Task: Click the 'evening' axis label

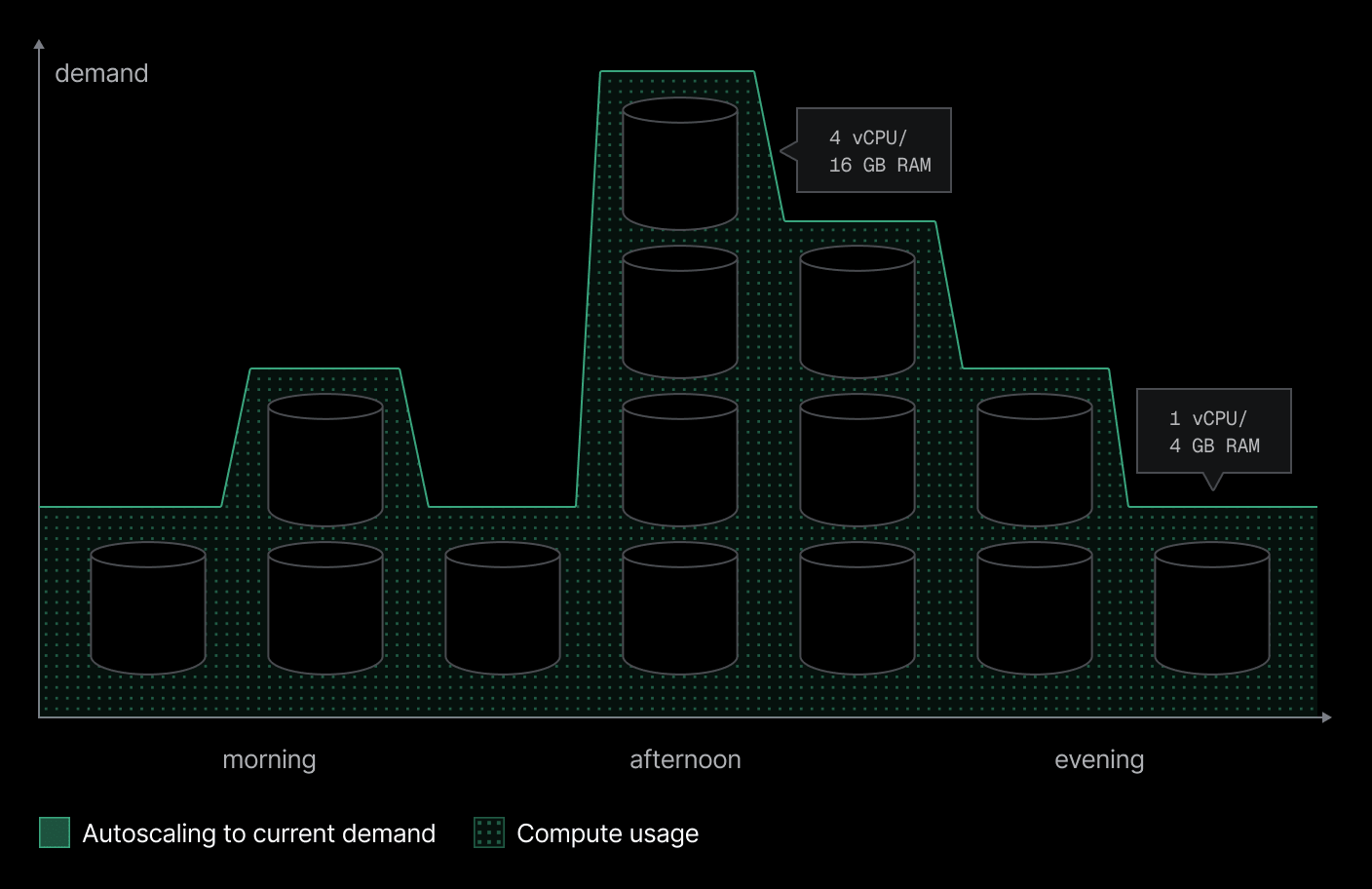Action: (1099, 759)
